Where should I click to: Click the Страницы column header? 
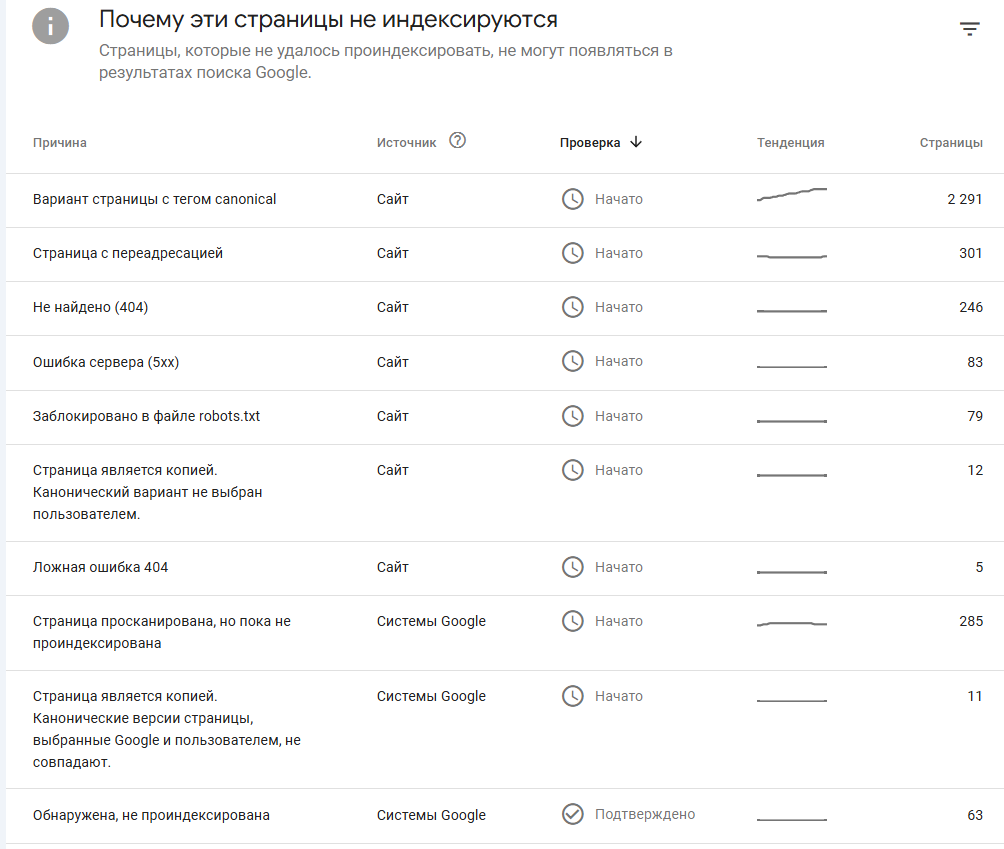951,143
